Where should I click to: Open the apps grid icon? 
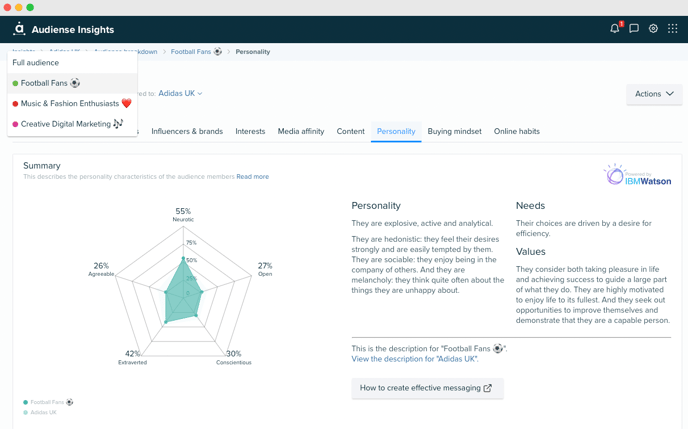point(673,29)
